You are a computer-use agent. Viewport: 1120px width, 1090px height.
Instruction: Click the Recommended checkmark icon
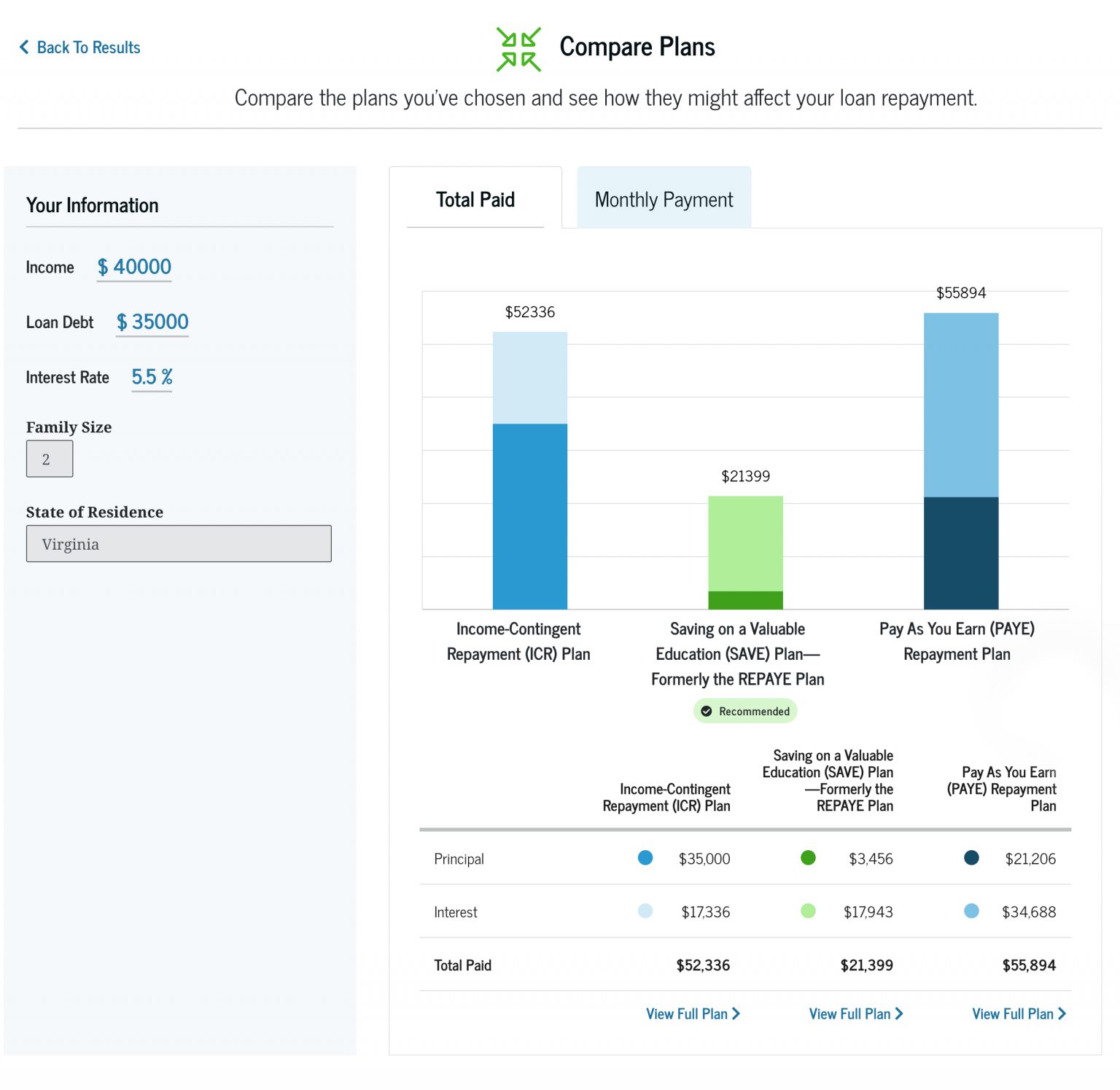click(706, 711)
